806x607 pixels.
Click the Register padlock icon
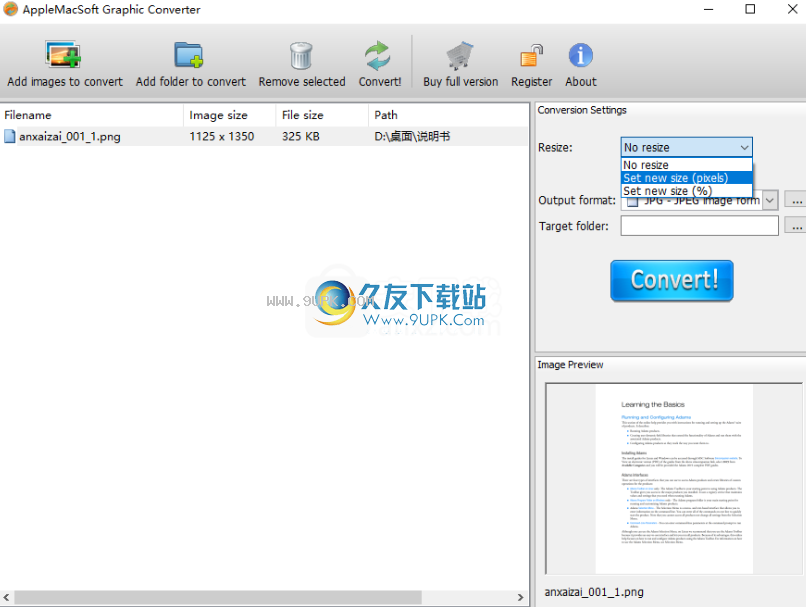[x=531, y=56]
